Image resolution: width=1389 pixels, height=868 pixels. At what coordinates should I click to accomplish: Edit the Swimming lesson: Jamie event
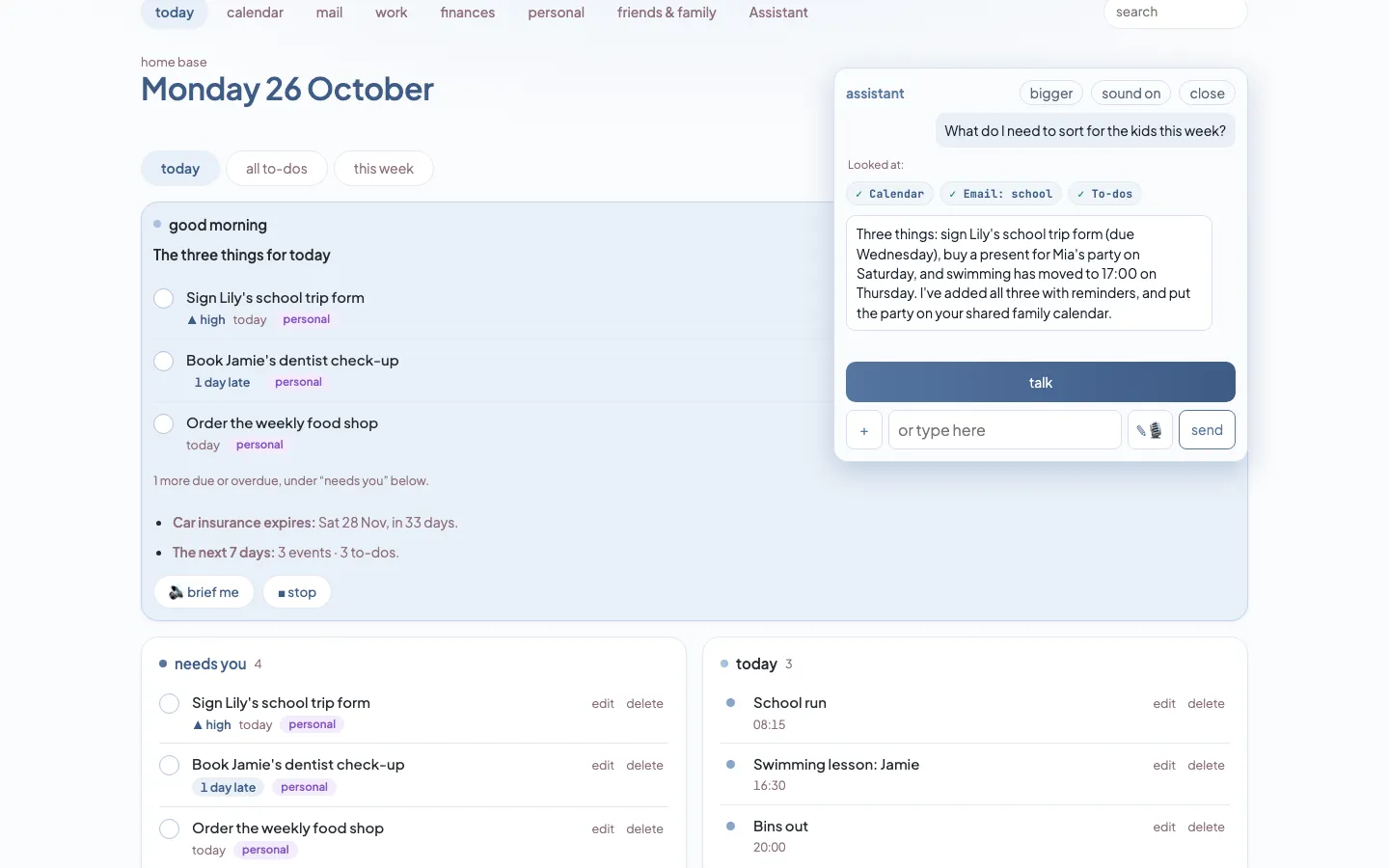[1164, 766]
